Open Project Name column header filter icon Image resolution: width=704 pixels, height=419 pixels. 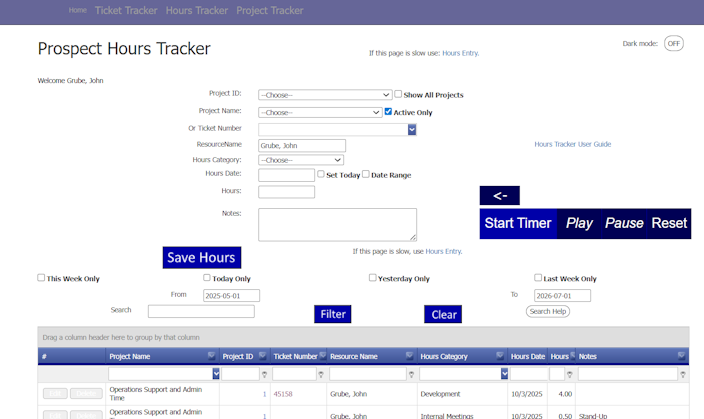211,356
